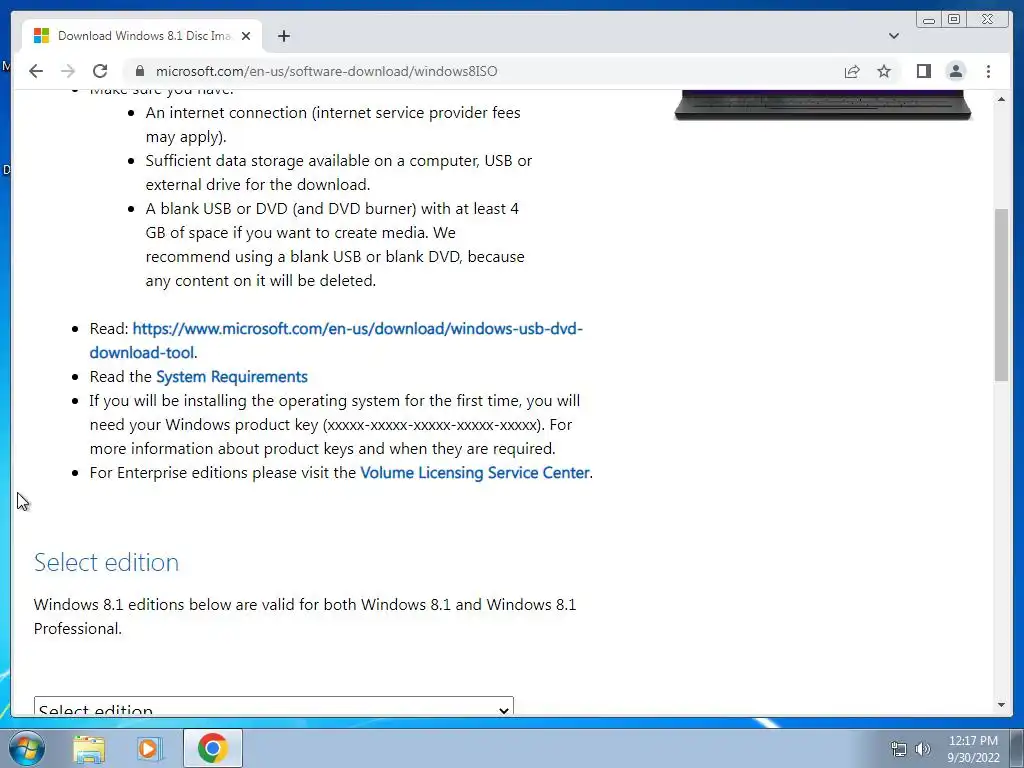Restore down the Chrome window
The width and height of the screenshot is (1024, 768).
click(x=954, y=20)
